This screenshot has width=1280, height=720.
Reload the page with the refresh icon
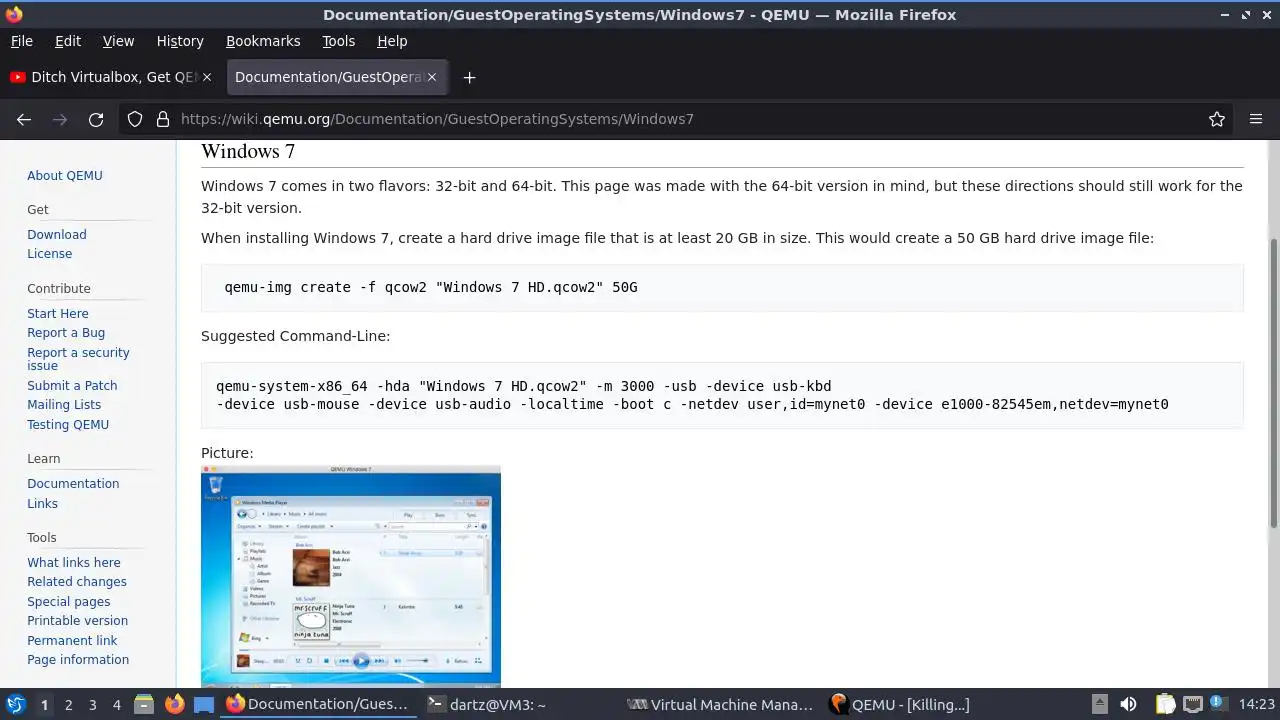click(96, 119)
